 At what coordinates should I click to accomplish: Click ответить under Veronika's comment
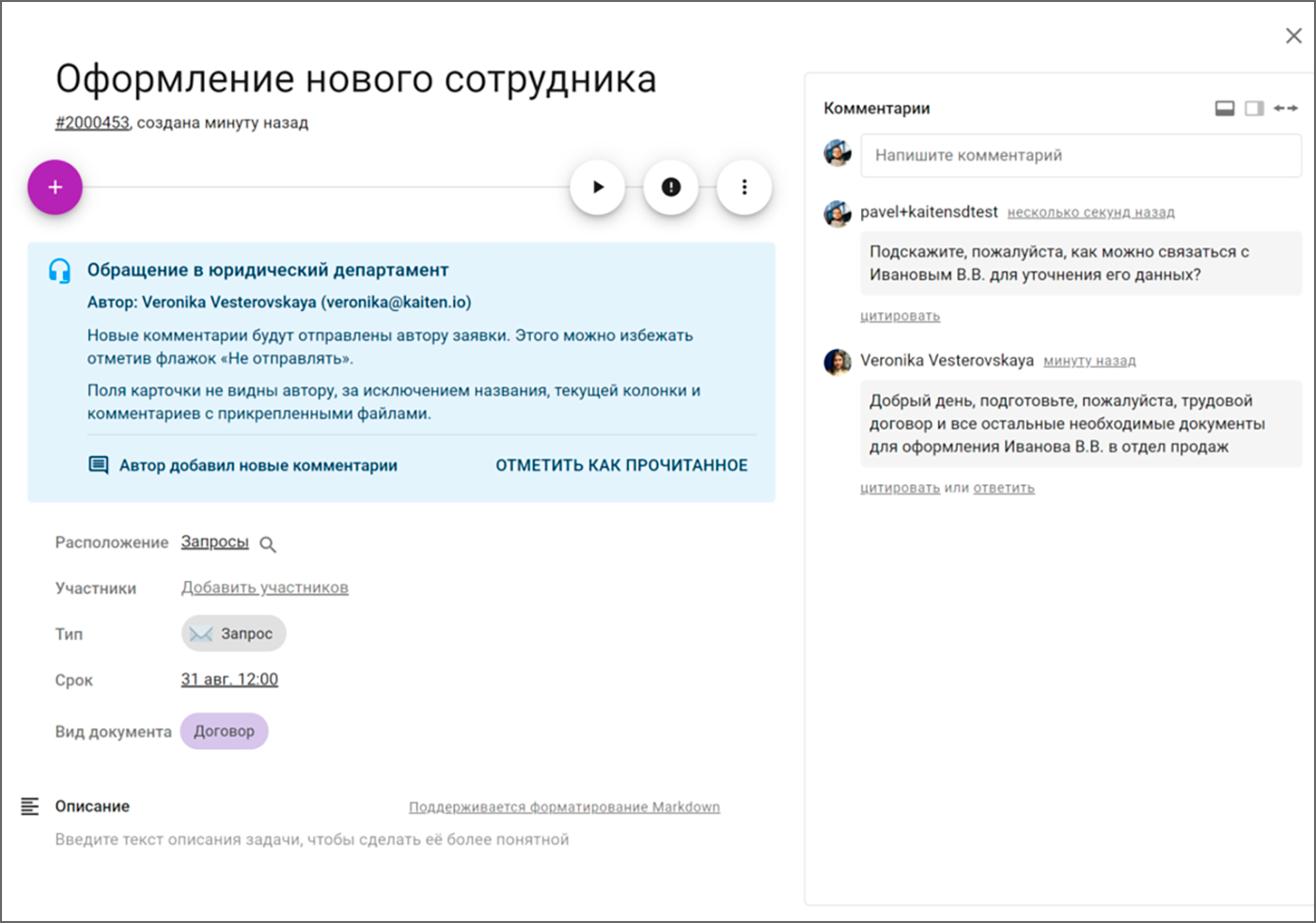(x=1003, y=488)
